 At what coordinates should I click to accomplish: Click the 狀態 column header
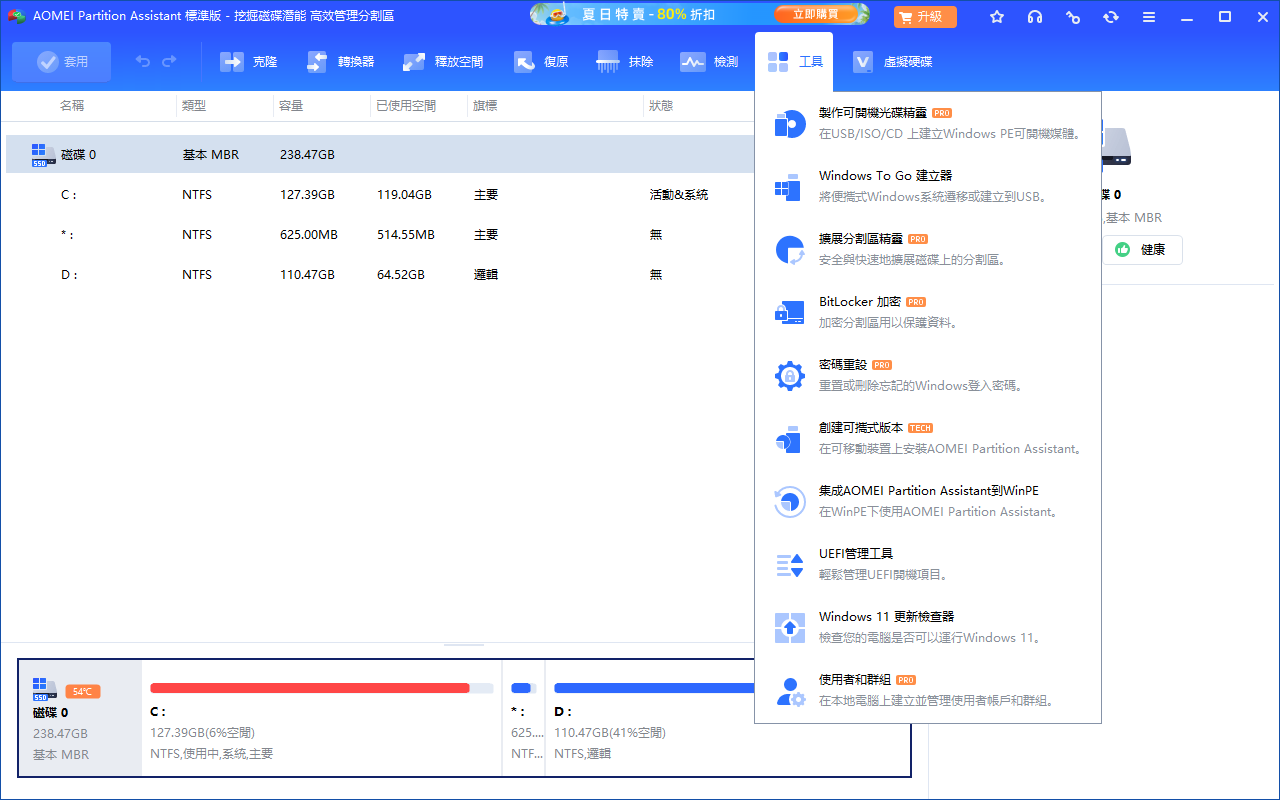[661, 105]
